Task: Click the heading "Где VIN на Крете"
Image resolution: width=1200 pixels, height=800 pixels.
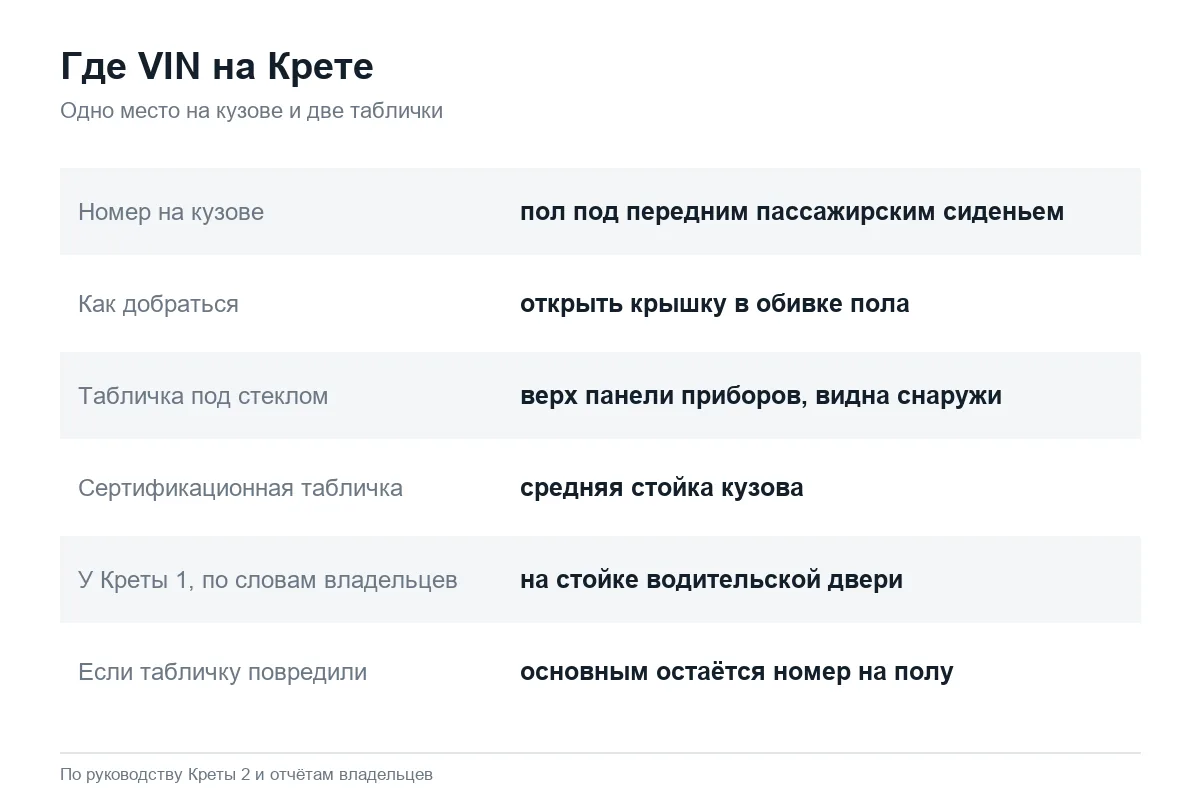Action: pos(217,67)
